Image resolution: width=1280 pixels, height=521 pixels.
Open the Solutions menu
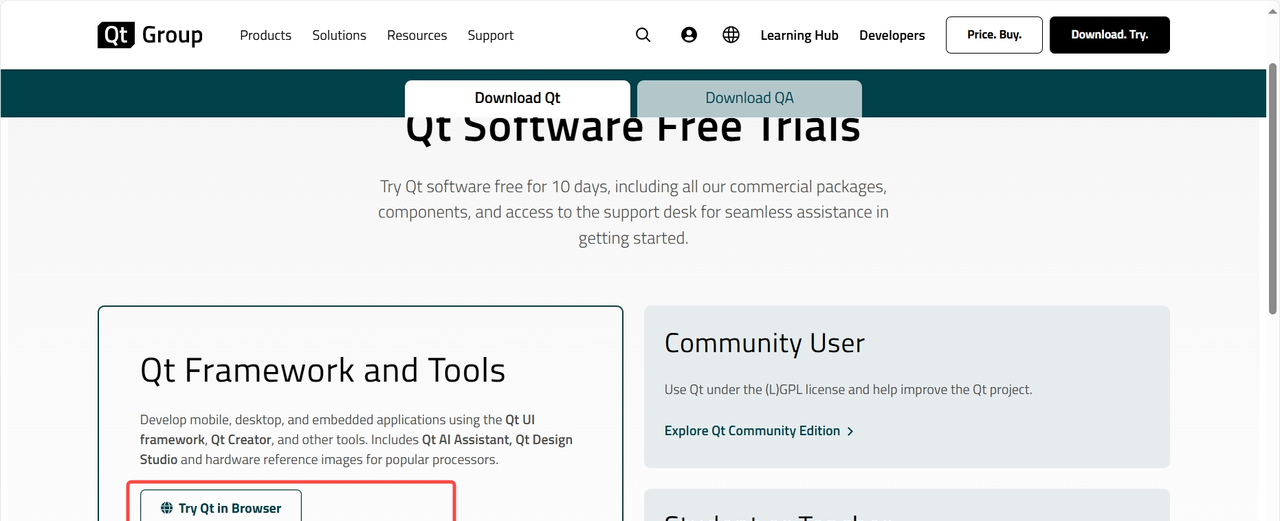point(339,35)
